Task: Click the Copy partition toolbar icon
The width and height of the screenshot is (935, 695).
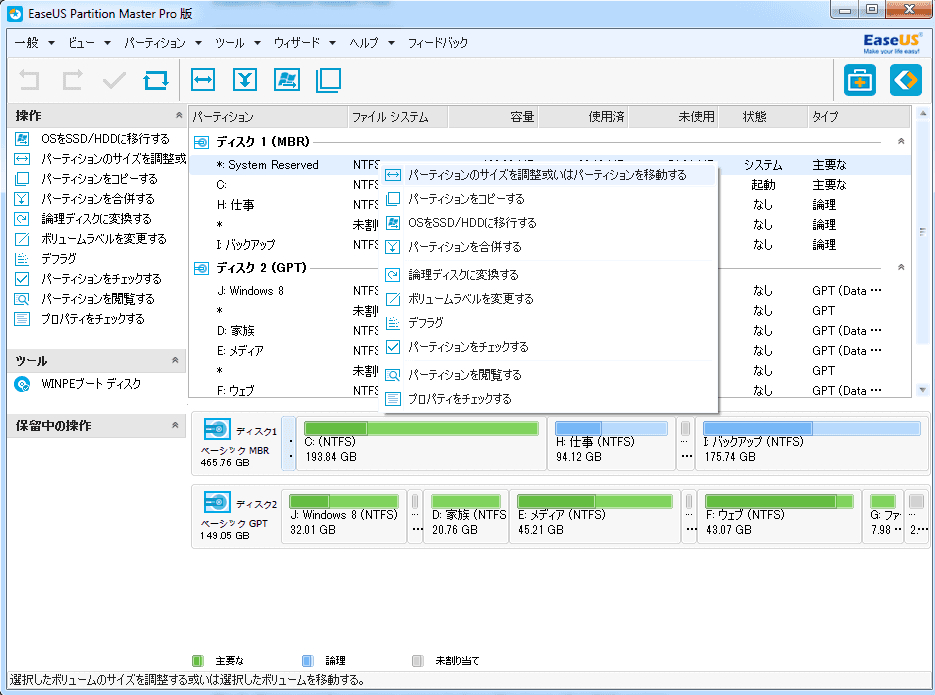Action: [329, 79]
